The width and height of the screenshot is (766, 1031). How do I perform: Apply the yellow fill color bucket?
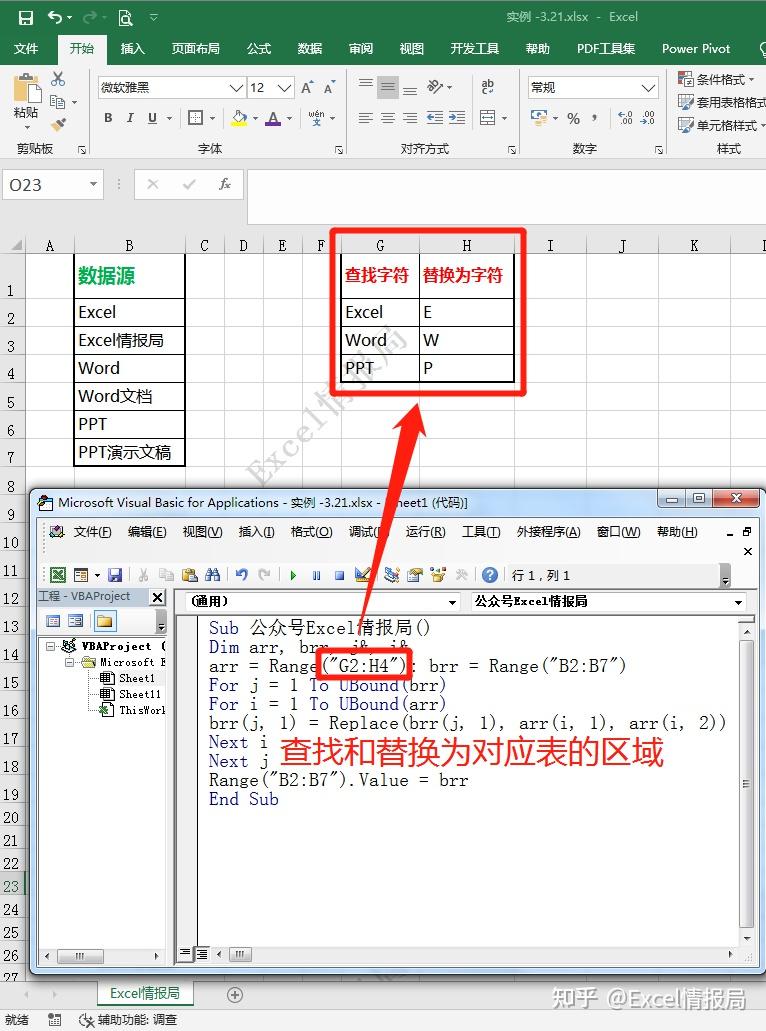click(x=240, y=118)
